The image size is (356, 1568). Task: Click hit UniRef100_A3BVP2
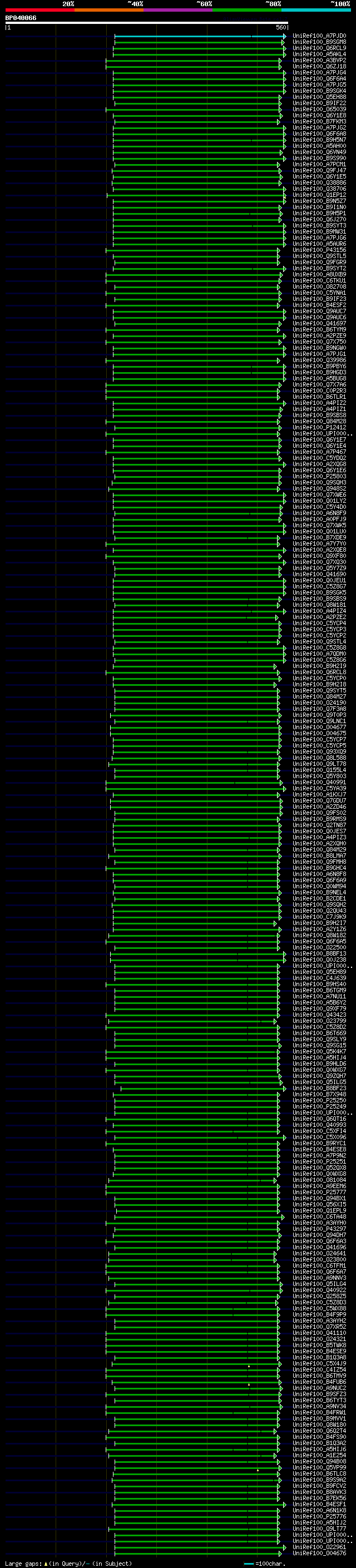pyautogui.click(x=319, y=60)
